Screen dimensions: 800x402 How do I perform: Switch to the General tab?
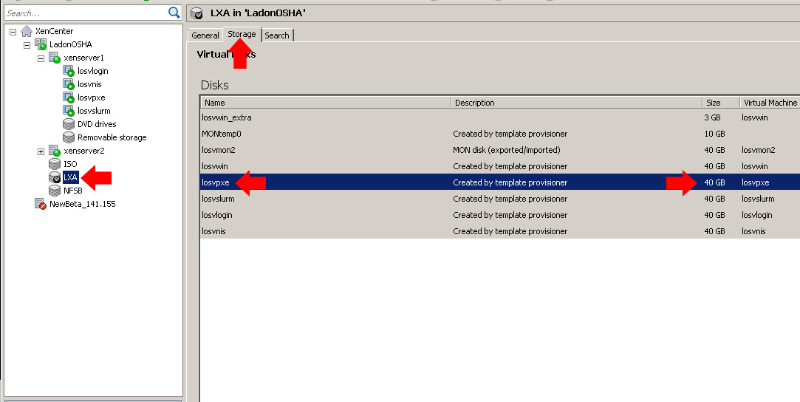[205, 35]
